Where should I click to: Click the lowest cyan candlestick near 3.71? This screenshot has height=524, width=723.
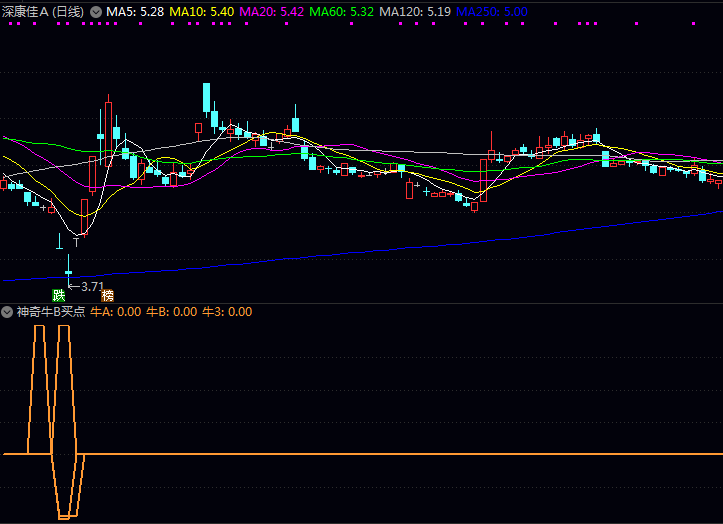69,265
